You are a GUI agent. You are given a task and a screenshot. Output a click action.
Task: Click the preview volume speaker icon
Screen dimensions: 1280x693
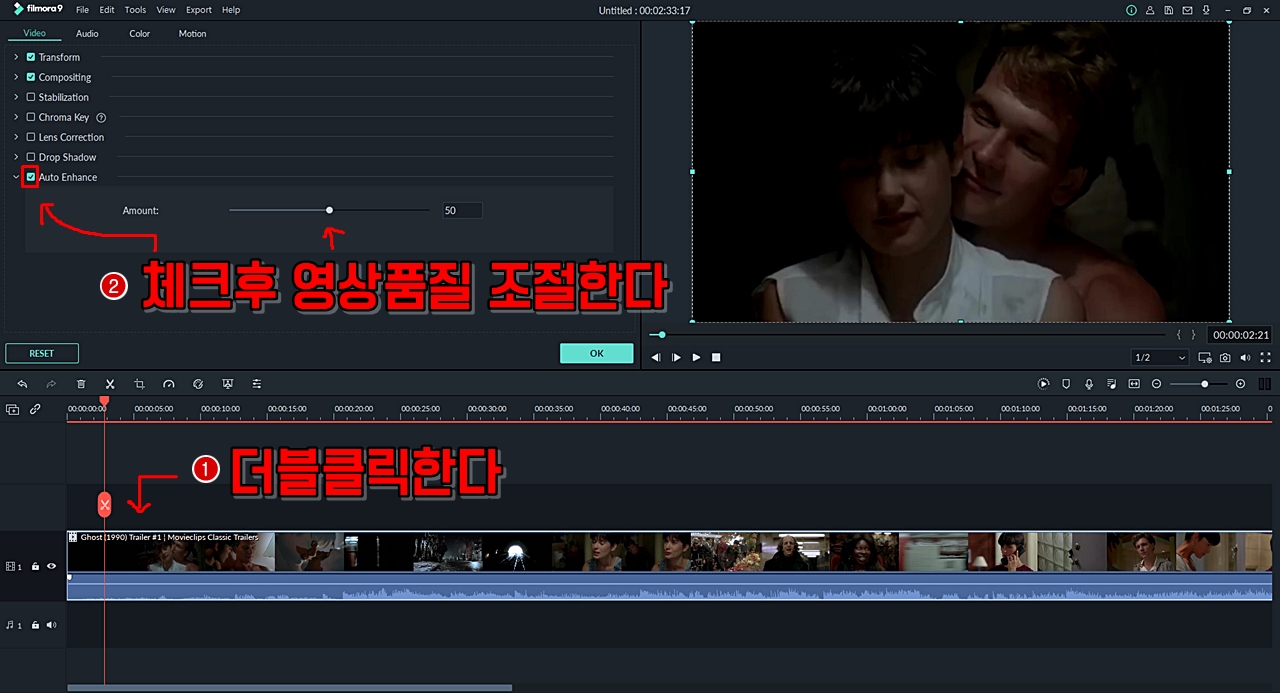1245,357
